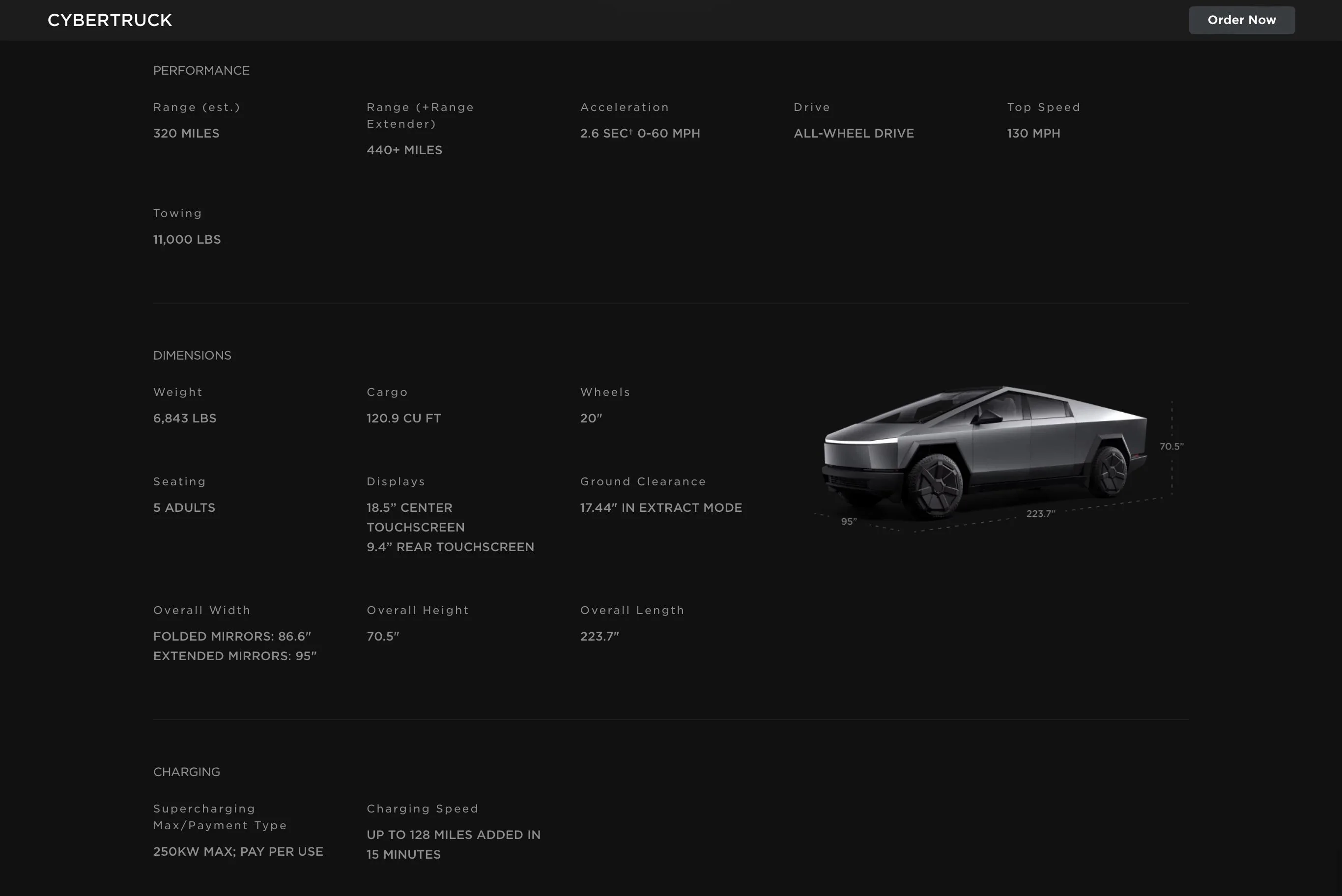The image size is (1342, 896).
Task: Select the PERFORMANCE section heading
Action: 201,70
